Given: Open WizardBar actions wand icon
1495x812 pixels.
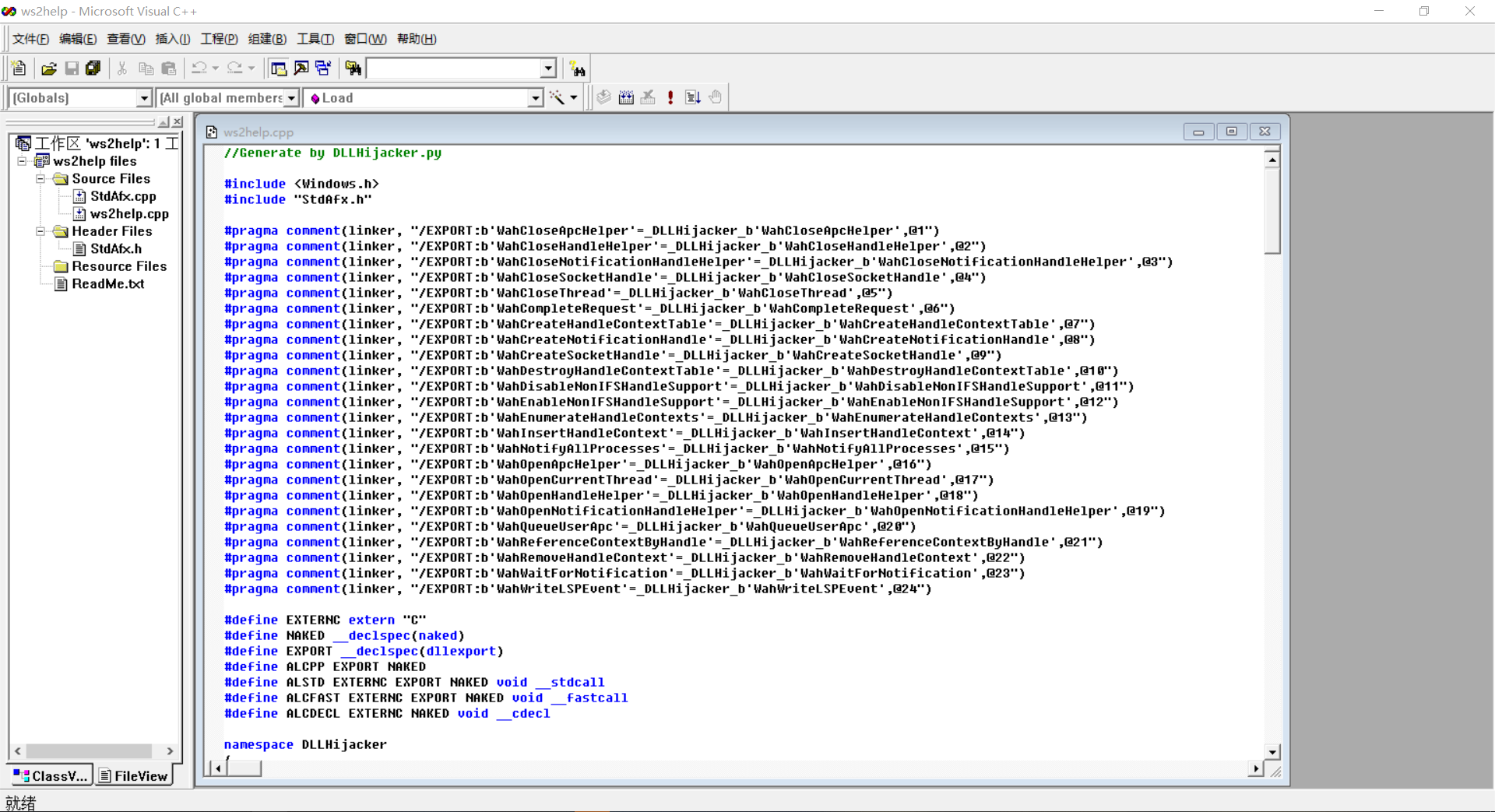Looking at the screenshot, I should [x=557, y=97].
